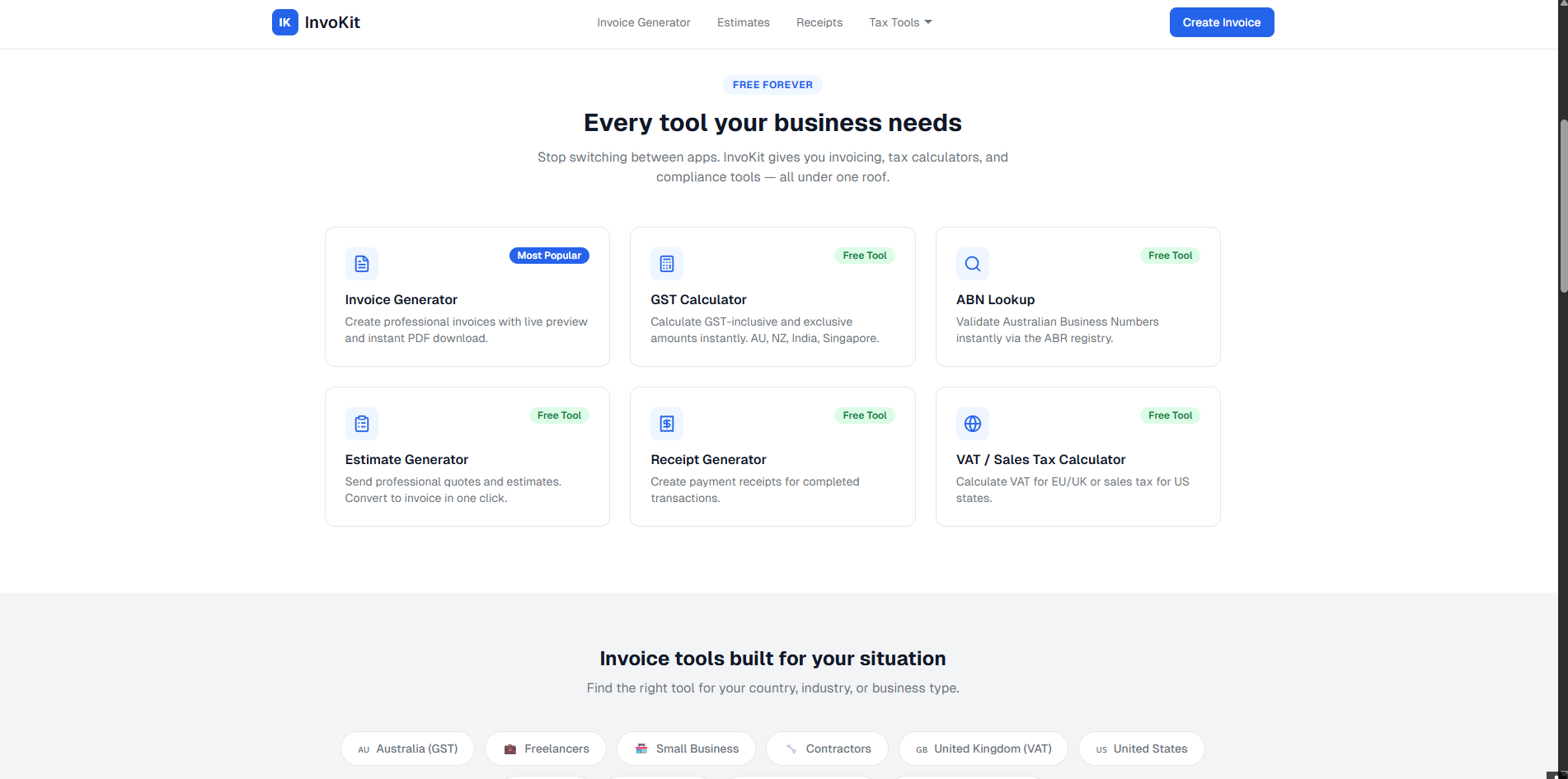Click the Contractors wrench icon

point(791,748)
